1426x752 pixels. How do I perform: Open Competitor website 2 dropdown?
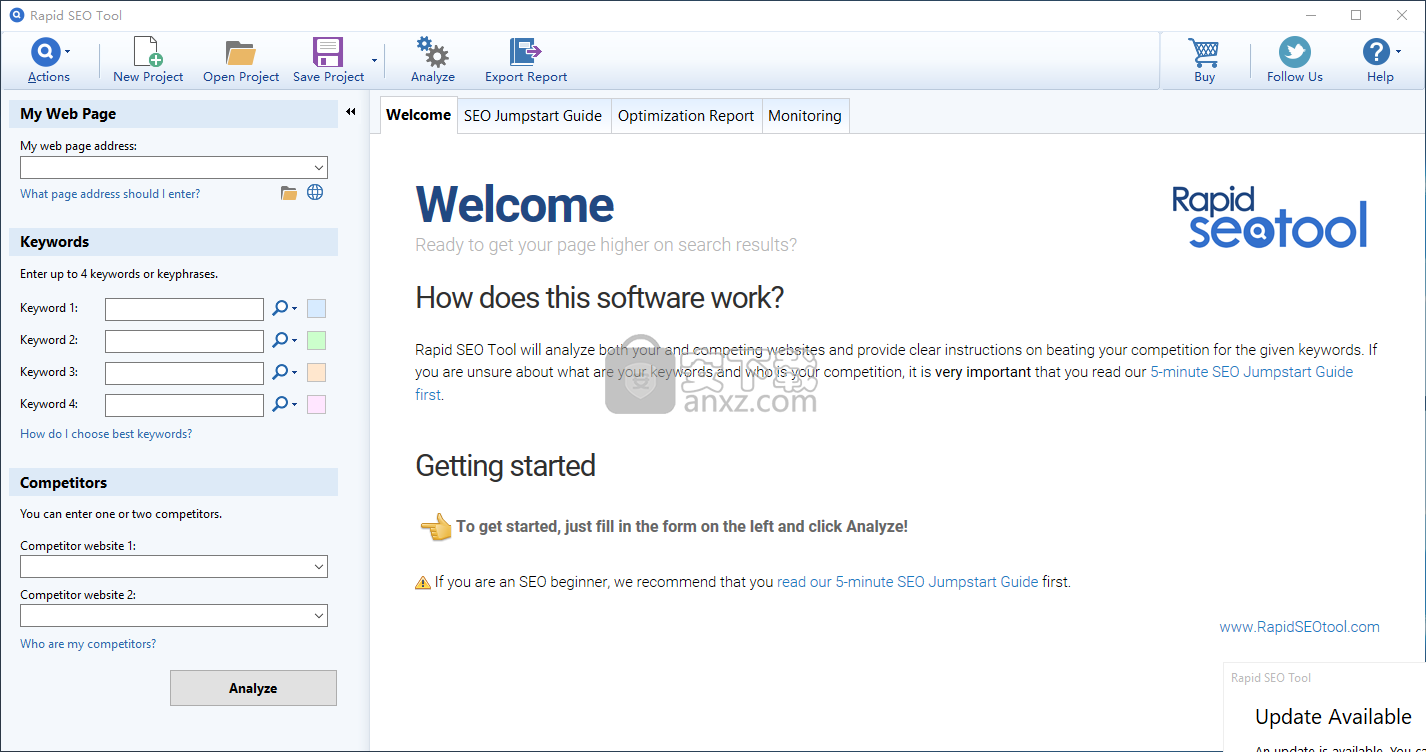(318, 616)
